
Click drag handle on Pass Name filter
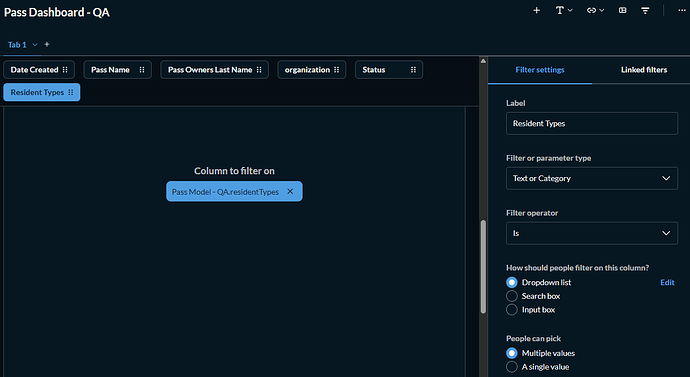142,70
